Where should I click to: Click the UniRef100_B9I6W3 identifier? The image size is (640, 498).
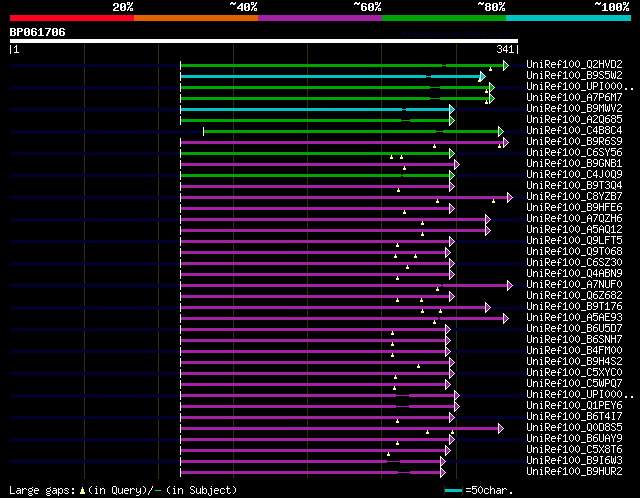(574, 461)
